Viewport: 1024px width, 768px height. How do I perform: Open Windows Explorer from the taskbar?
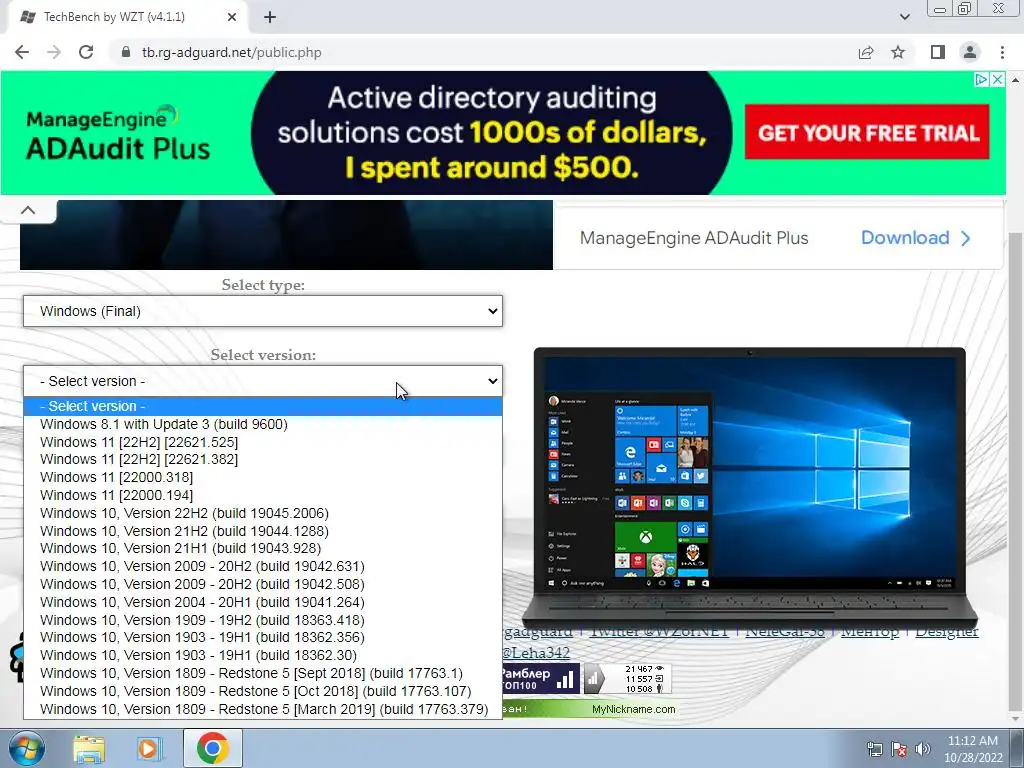[x=88, y=748]
